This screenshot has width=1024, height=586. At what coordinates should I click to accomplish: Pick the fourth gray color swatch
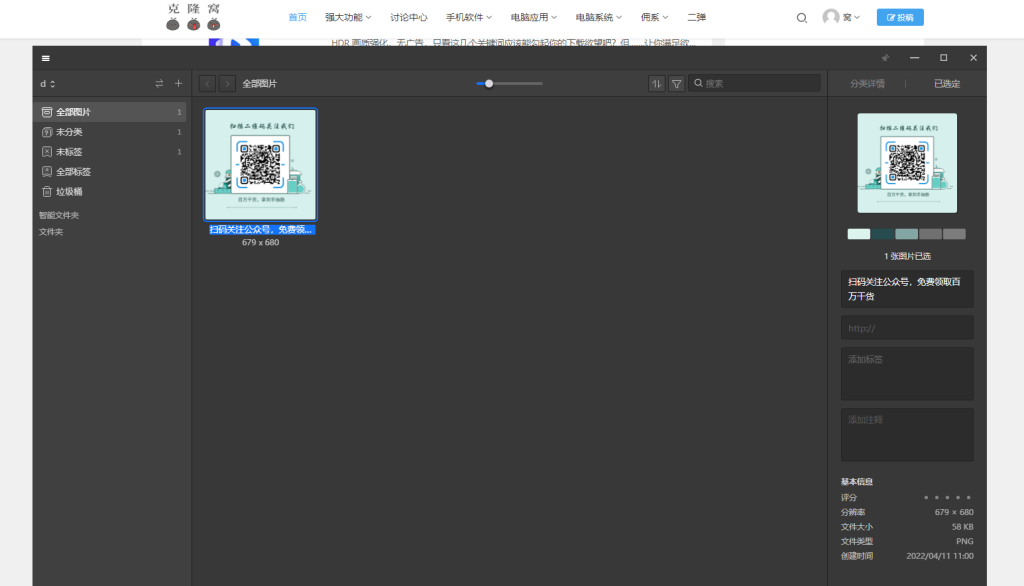[x=931, y=234]
